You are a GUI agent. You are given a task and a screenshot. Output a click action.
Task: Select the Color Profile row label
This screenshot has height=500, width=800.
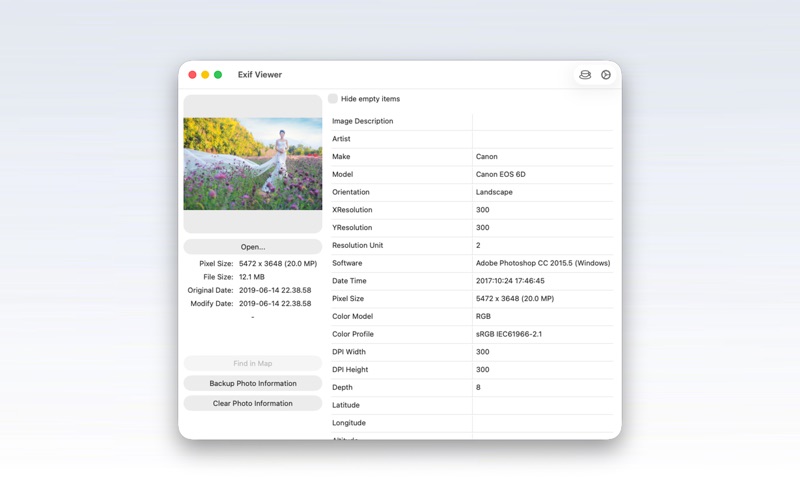pos(353,334)
